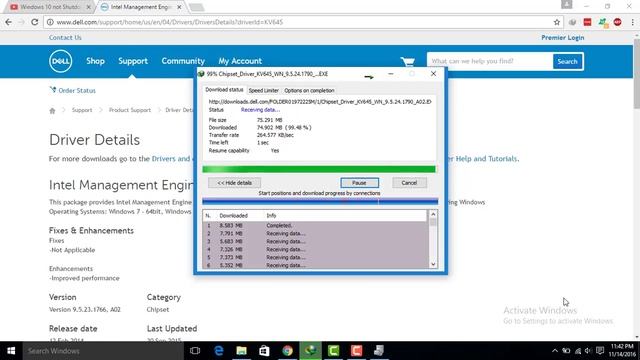
Task: Click the web page vertical scrollbar
Action: (x=636, y=186)
